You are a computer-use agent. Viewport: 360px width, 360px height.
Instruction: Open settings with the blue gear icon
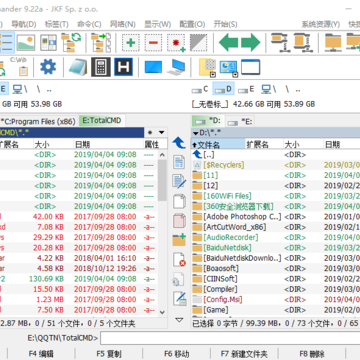click(48, 67)
